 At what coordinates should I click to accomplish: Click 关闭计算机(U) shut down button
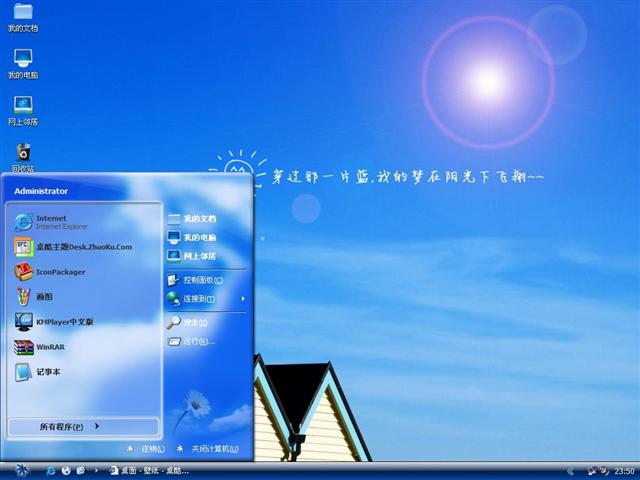(207, 449)
